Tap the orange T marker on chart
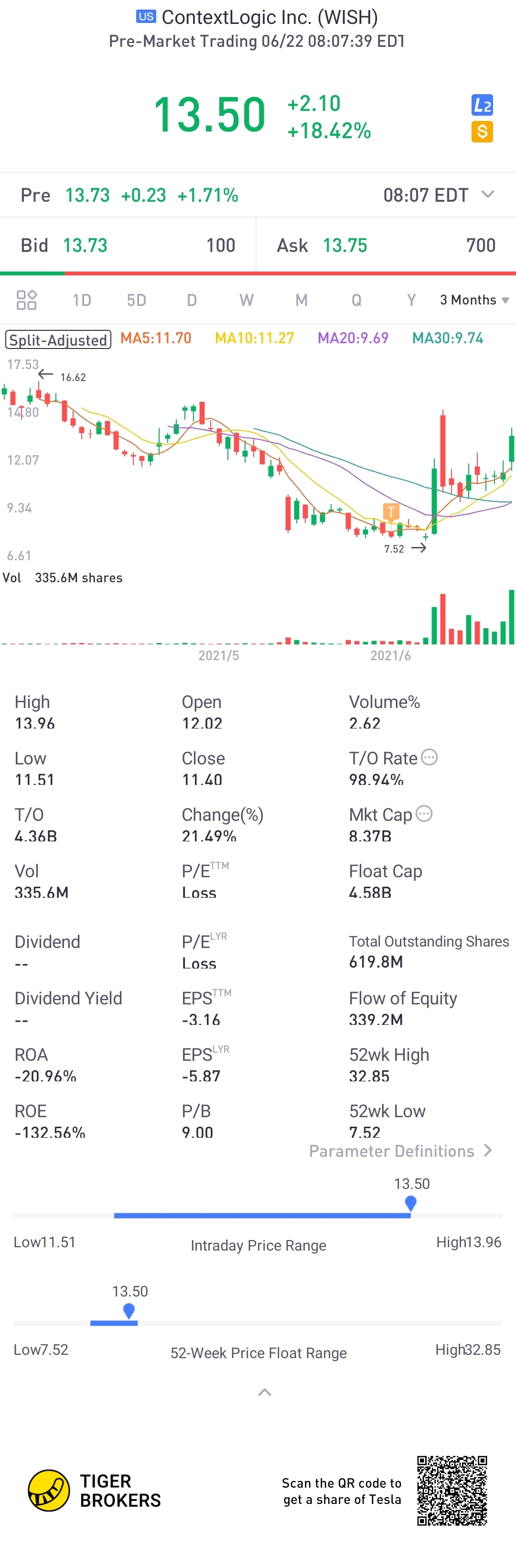 (x=391, y=512)
